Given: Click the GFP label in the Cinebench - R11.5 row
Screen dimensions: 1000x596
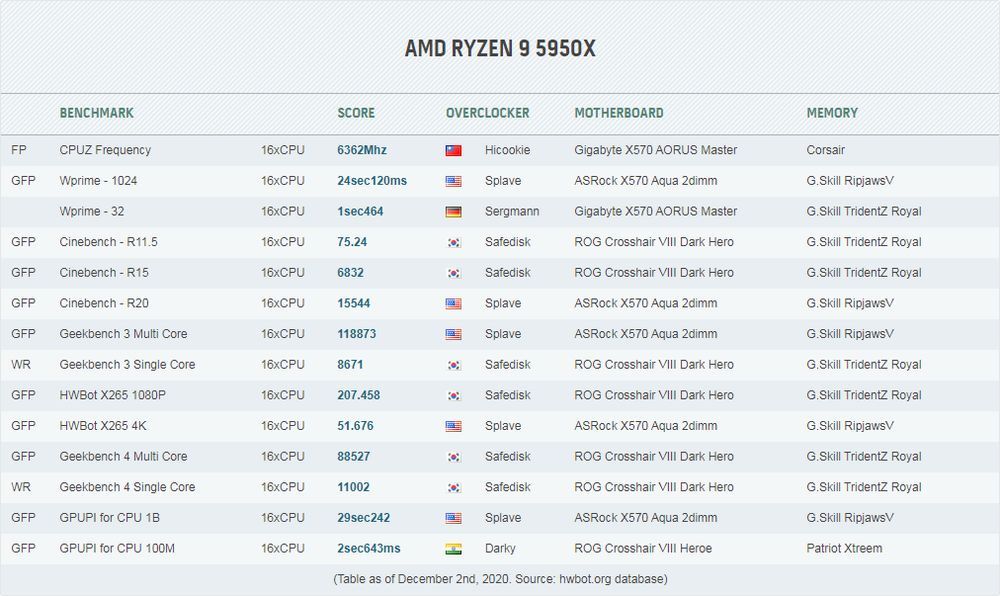Looking at the screenshot, I should coord(23,242).
